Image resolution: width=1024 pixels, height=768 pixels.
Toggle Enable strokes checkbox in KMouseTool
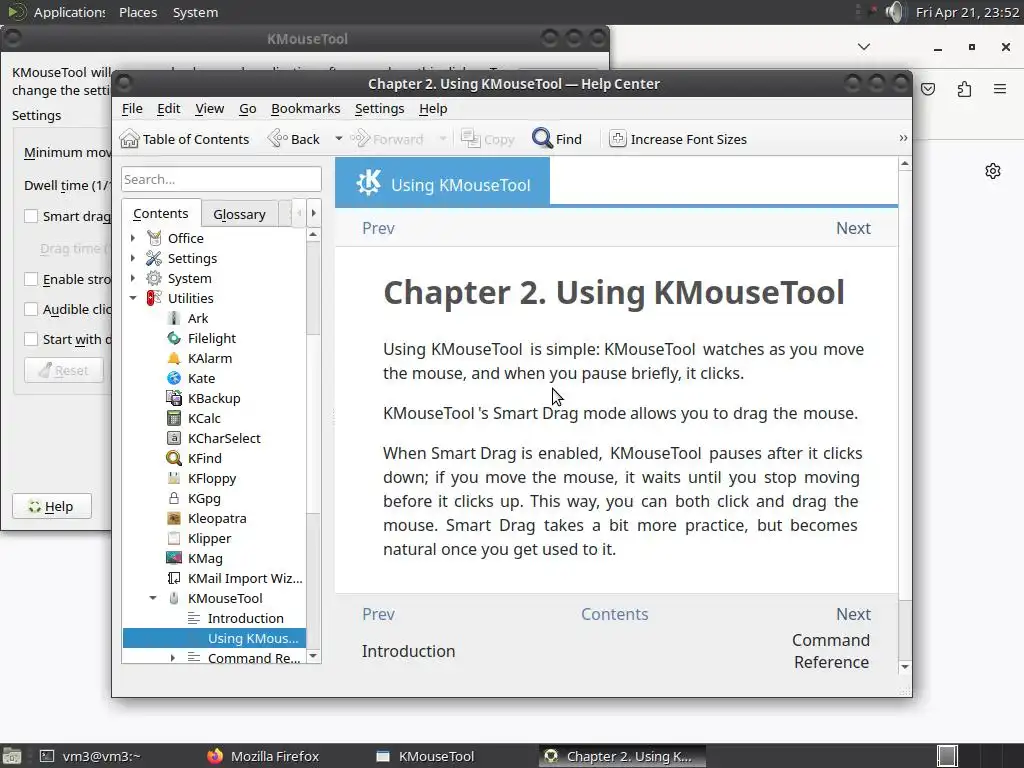[x=31, y=280]
